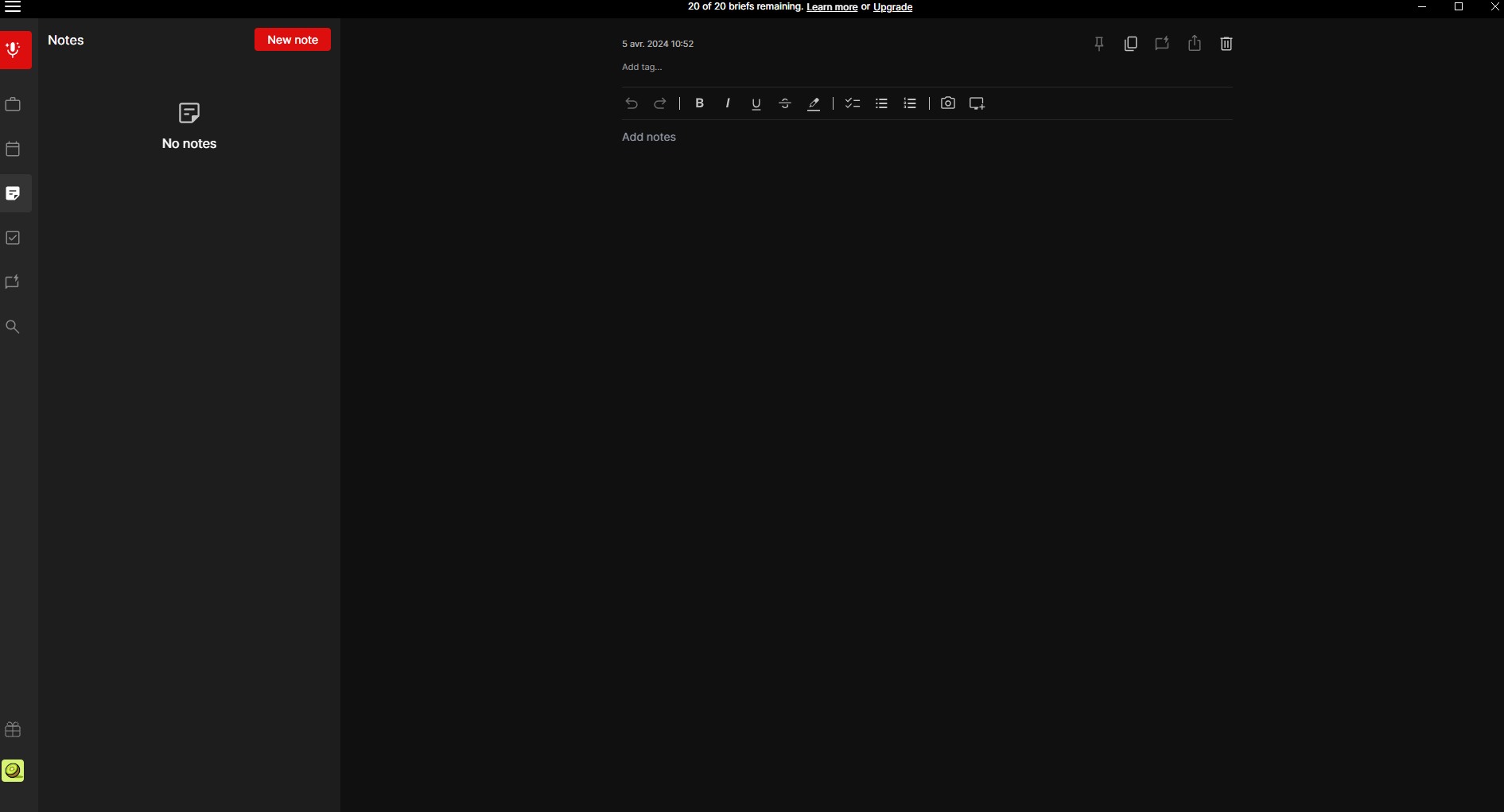Screen dimensions: 1504x812
Task: Open the Upgrade link
Action: click(x=892, y=7)
